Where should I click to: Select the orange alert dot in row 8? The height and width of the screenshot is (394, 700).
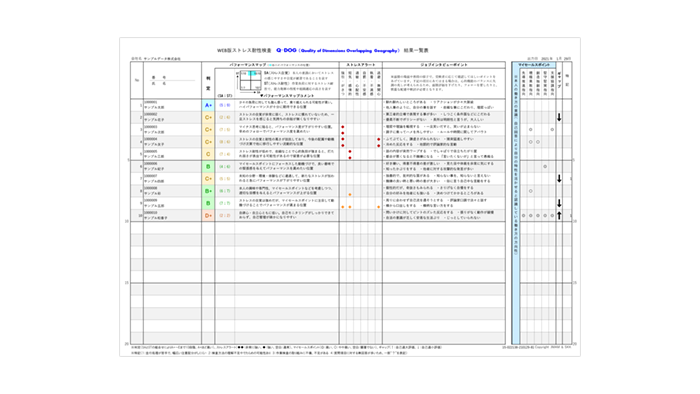[x=350, y=195]
